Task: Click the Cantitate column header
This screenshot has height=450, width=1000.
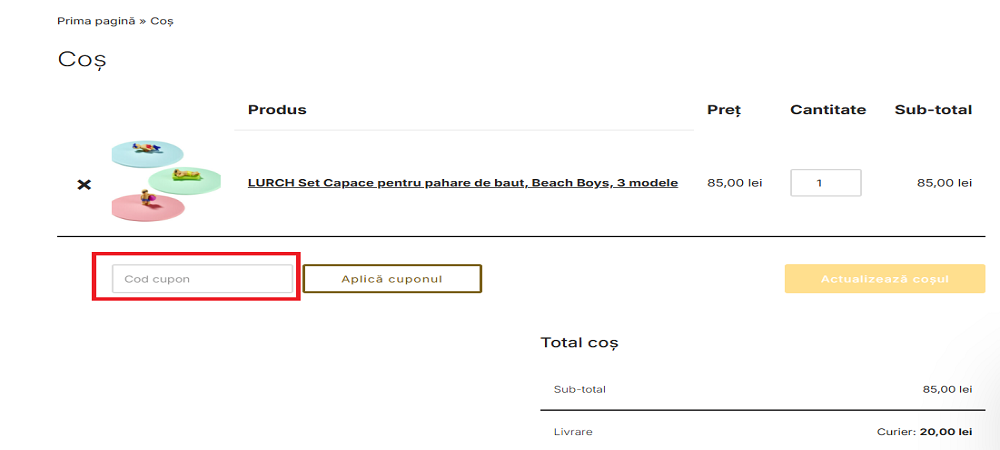Action: (828, 110)
